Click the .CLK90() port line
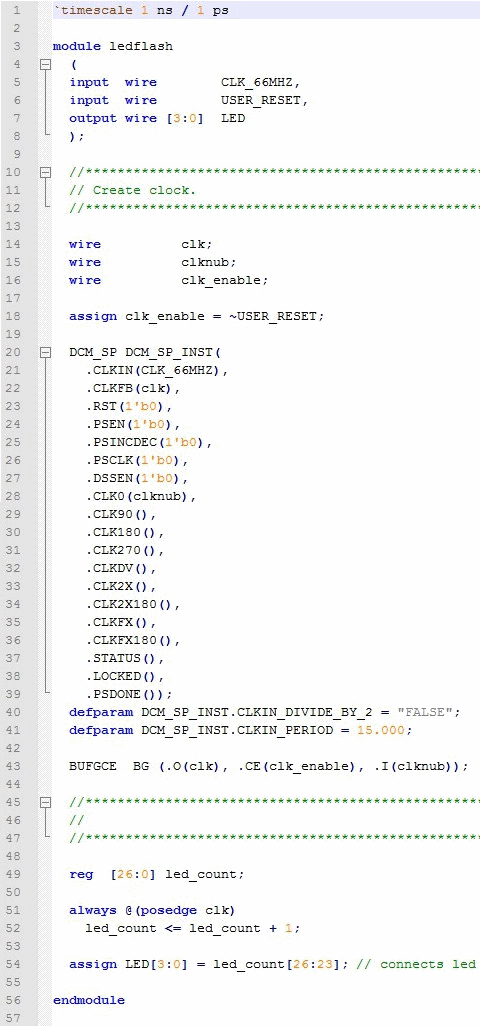The width and height of the screenshot is (480, 1026). tap(121, 514)
